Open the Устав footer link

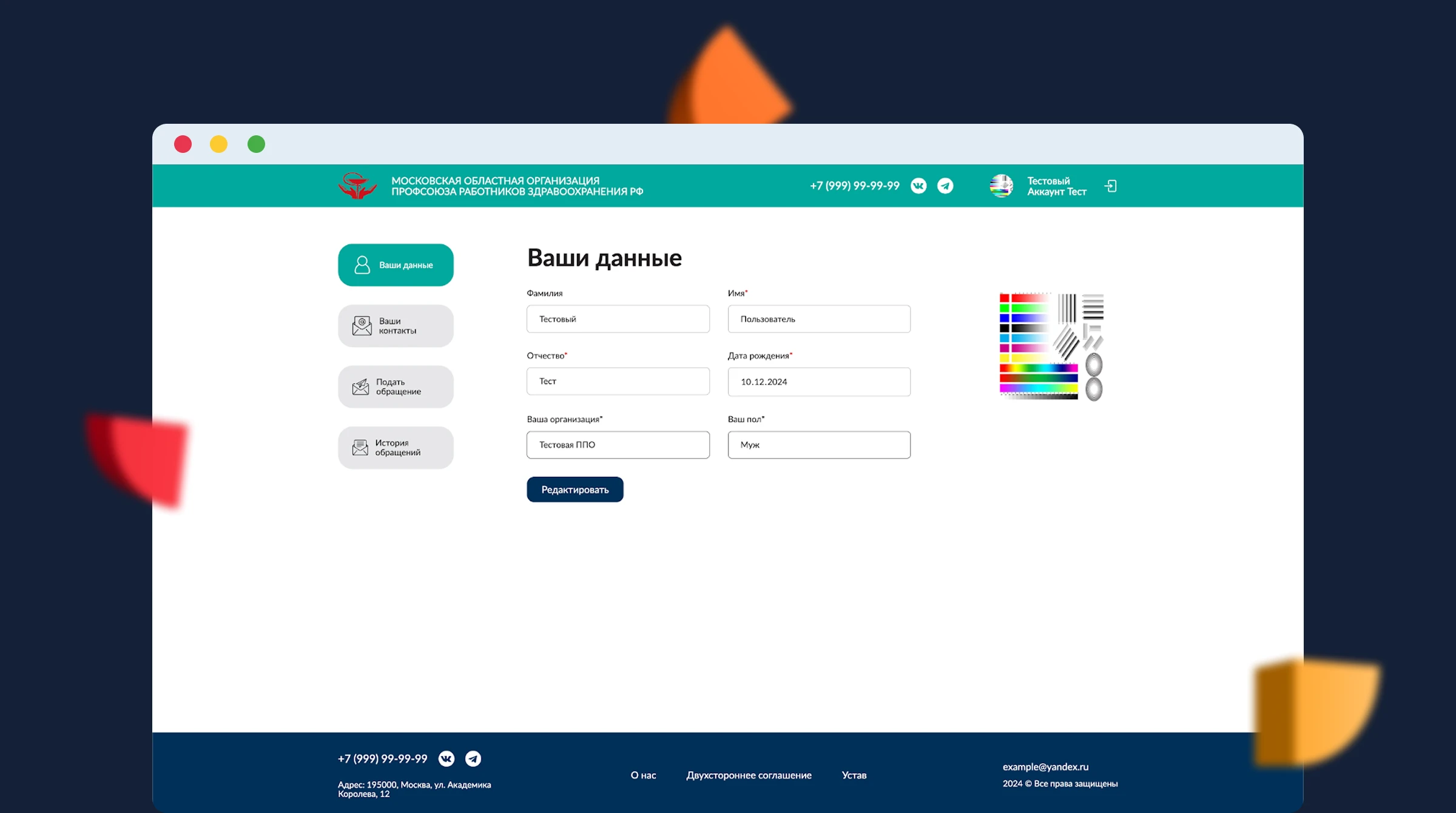[x=854, y=775]
